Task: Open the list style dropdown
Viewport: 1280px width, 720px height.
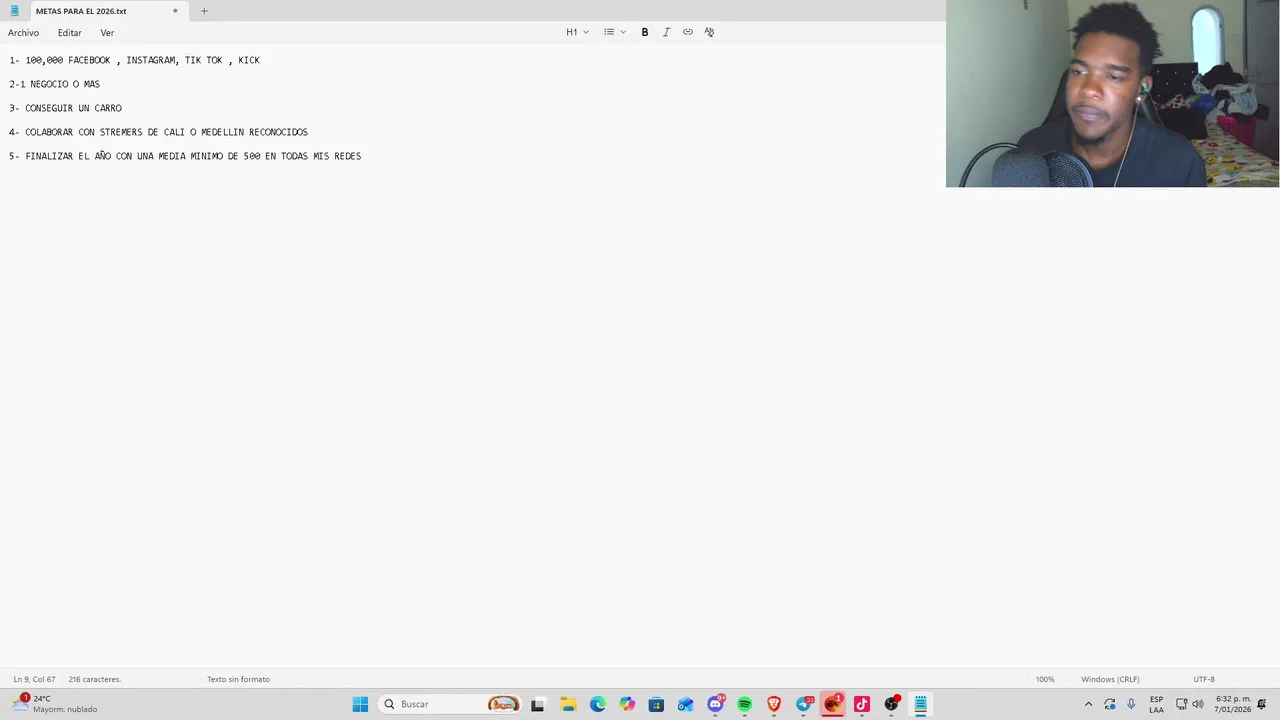Action: point(614,32)
